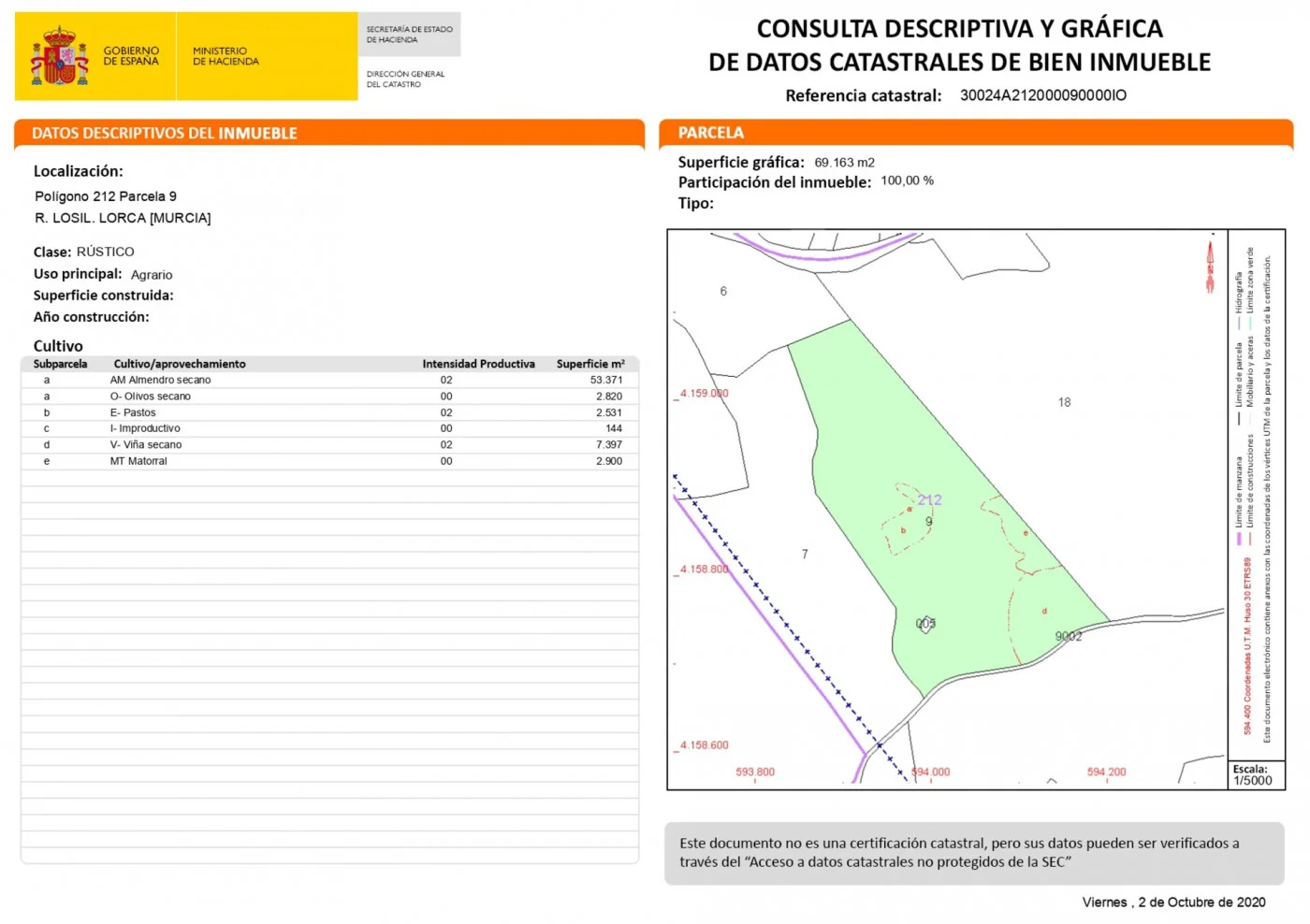Click the Superficie m² column header
The width and height of the screenshot is (1310, 924).
point(590,364)
